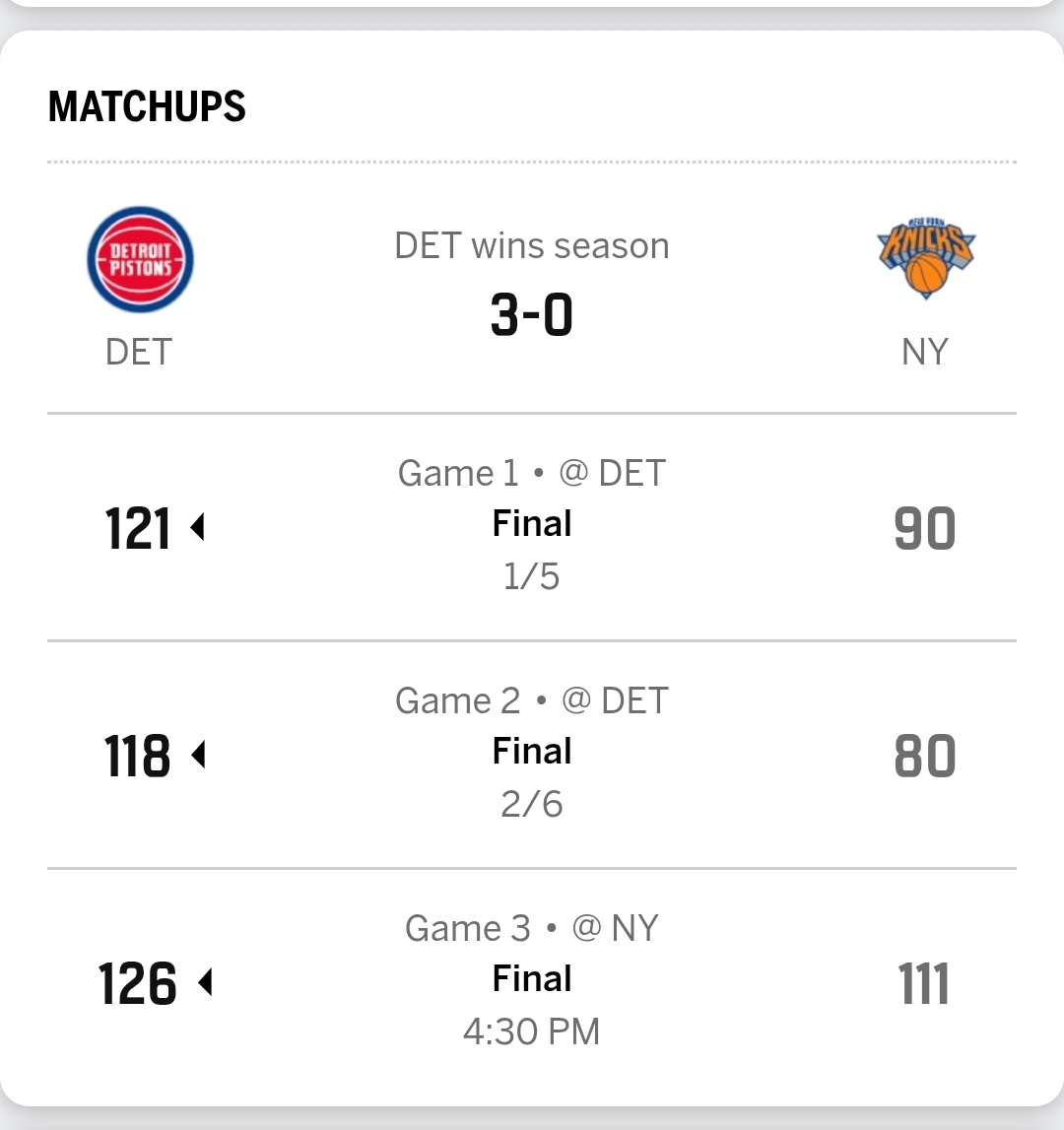Select the Knicks score 80
This screenshot has height=1130, width=1064.
pyautogui.click(x=924, y=756)
